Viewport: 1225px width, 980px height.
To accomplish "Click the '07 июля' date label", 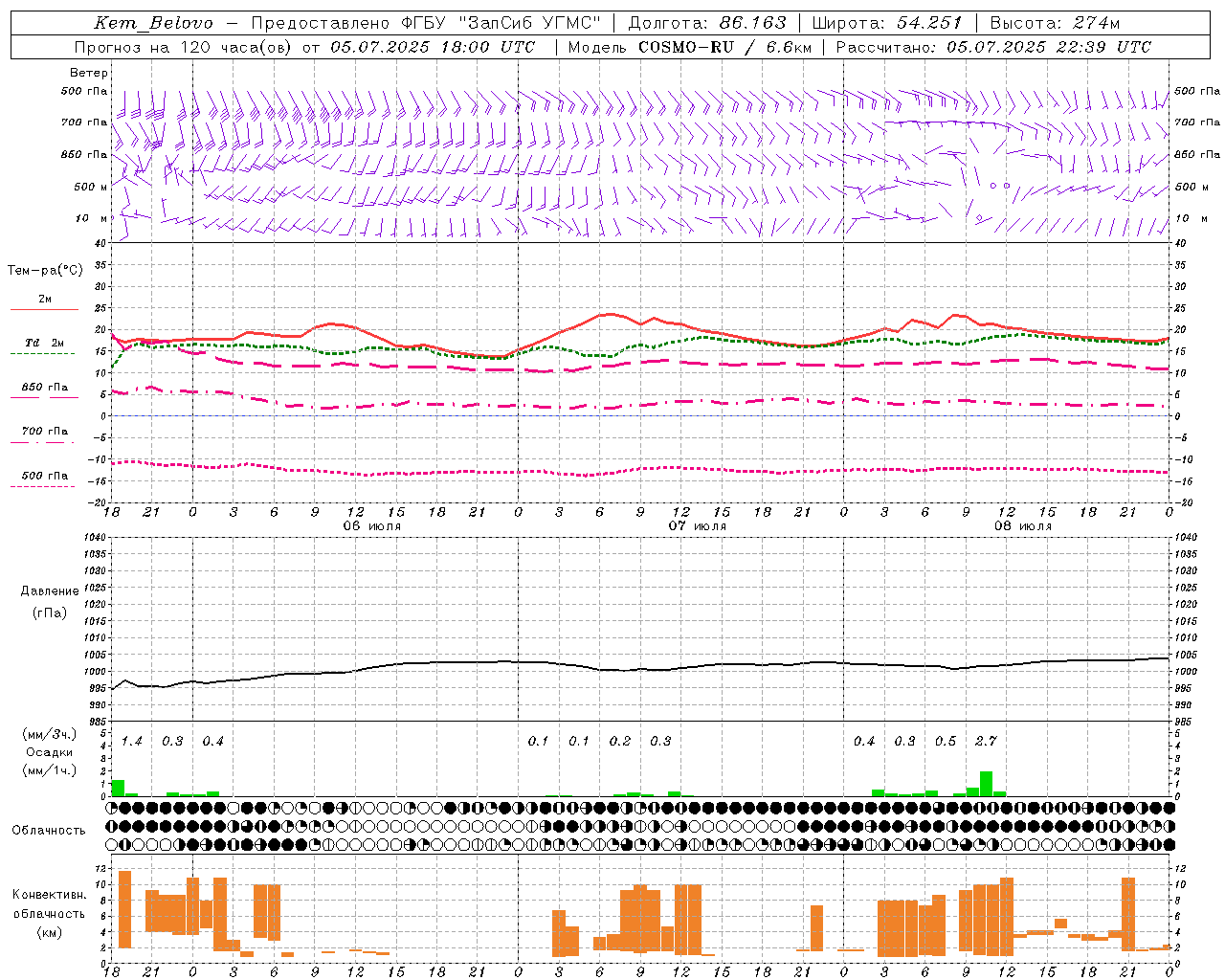I will pyautogui.click(x=698, y=526).
